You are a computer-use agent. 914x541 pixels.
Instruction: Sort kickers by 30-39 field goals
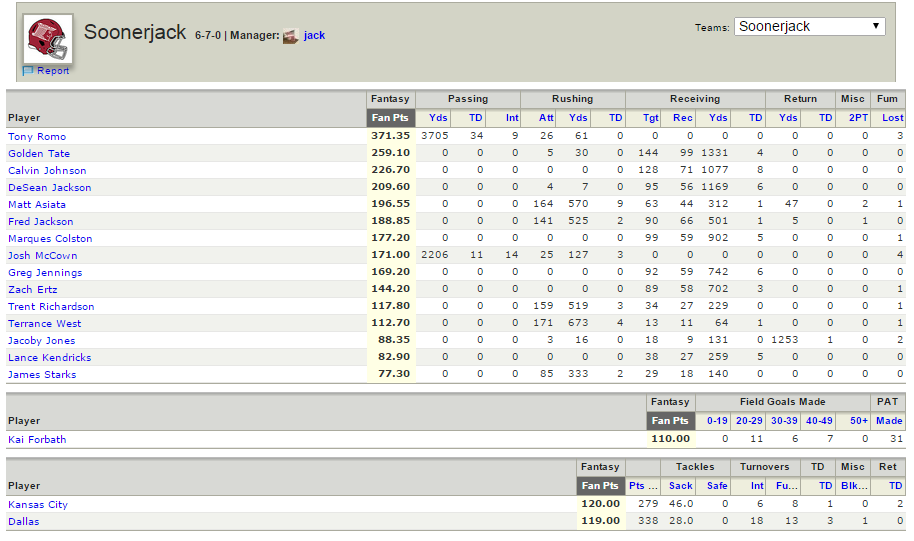[784, 420]
